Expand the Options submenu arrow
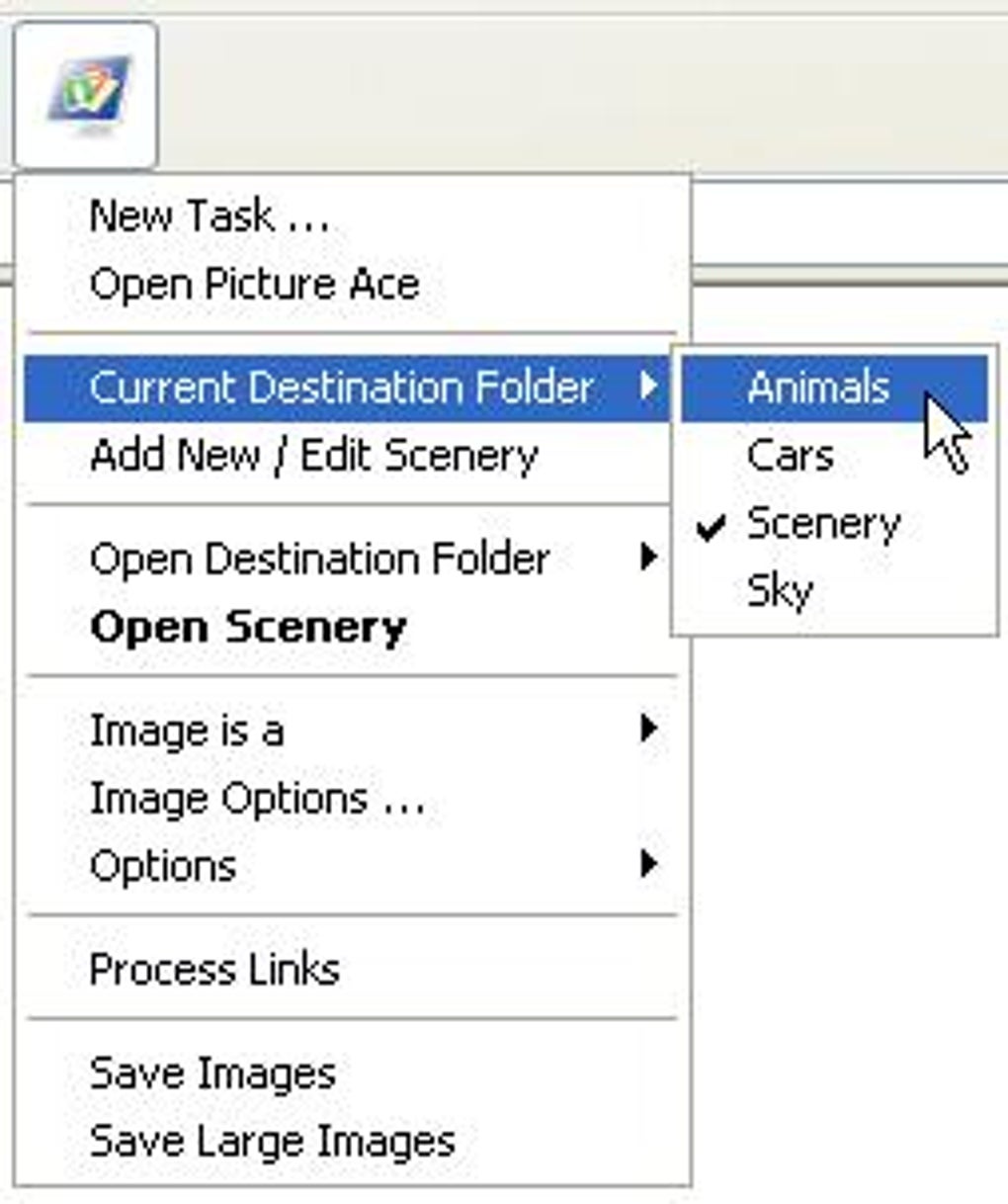Viewport: 1008px width, 1204px height. pyautogui.click(x=648, y=865)
